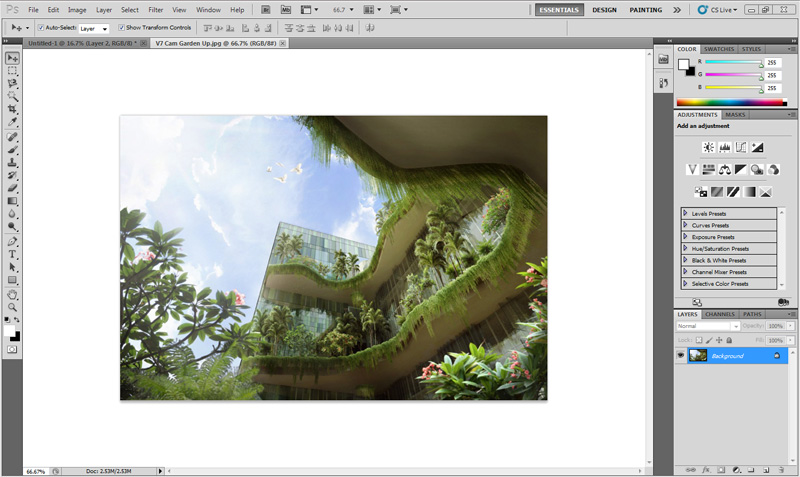Expand the Hue/Saturation Presets entry
The width and height of the screenshot is (800, 477).
pos(685,248)
